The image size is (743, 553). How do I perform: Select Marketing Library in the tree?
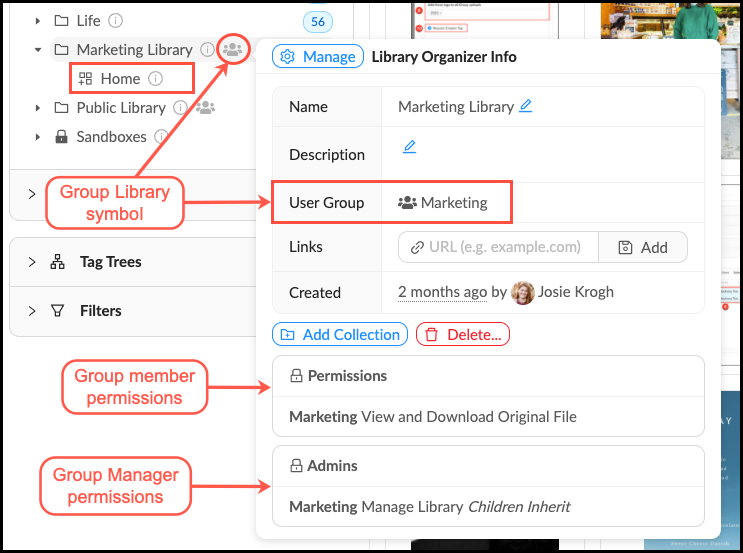pos(135,50)
